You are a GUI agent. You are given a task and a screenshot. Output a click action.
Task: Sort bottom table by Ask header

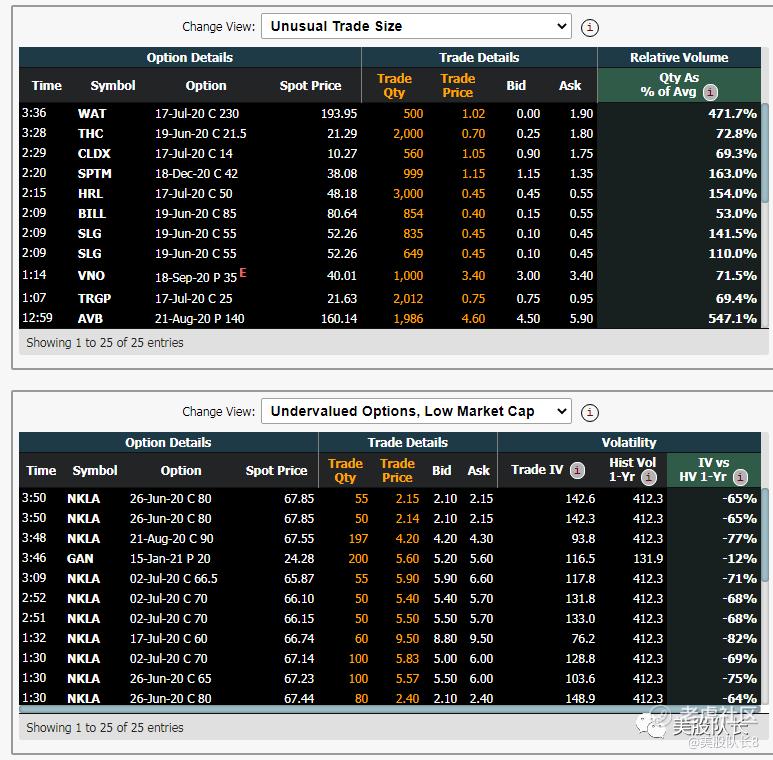coord(478,471)
